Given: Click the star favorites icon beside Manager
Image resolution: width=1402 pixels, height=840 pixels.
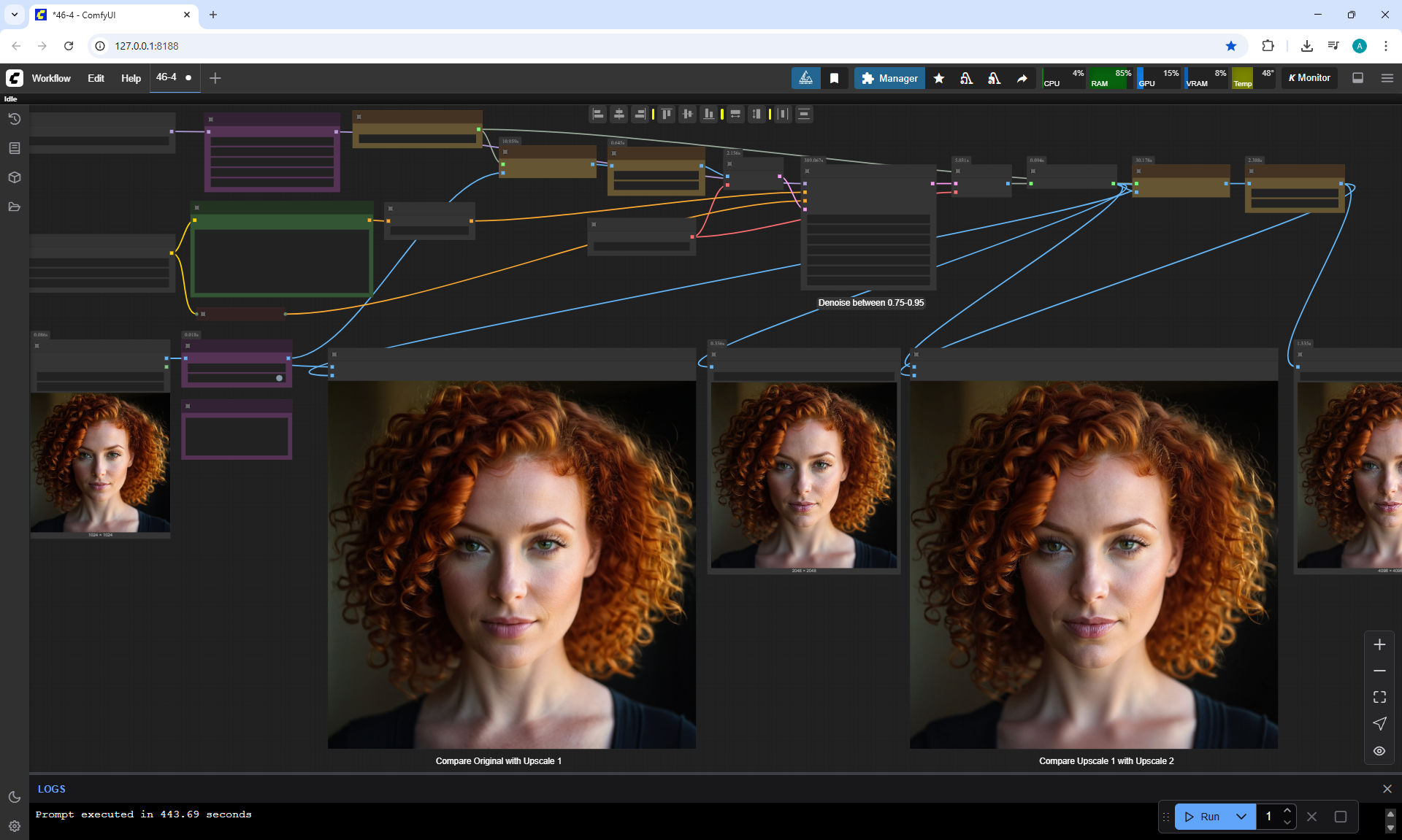Looking at the screenshot, I should pos(939,78).
